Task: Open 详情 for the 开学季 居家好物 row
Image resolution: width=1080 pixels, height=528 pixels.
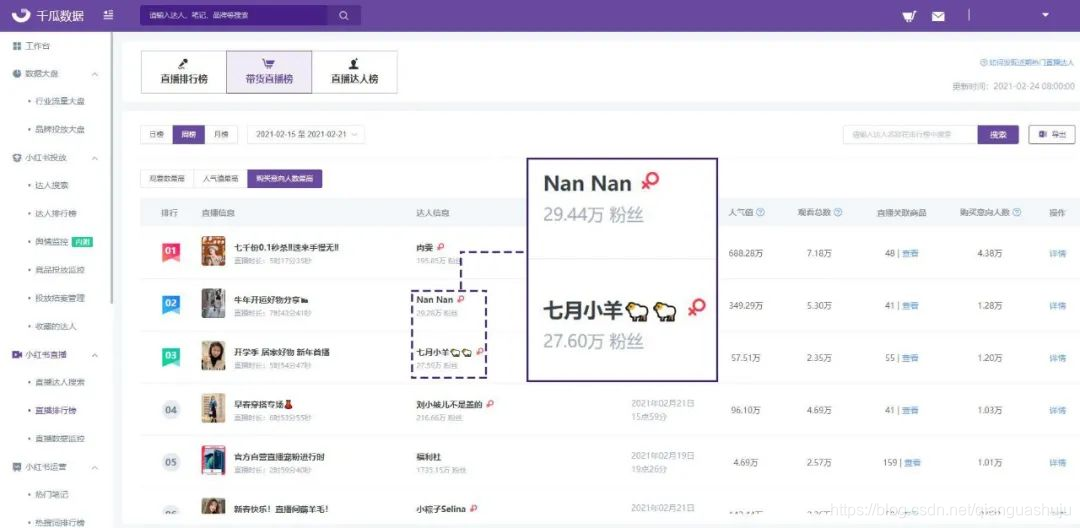Action: point(1057,358)
